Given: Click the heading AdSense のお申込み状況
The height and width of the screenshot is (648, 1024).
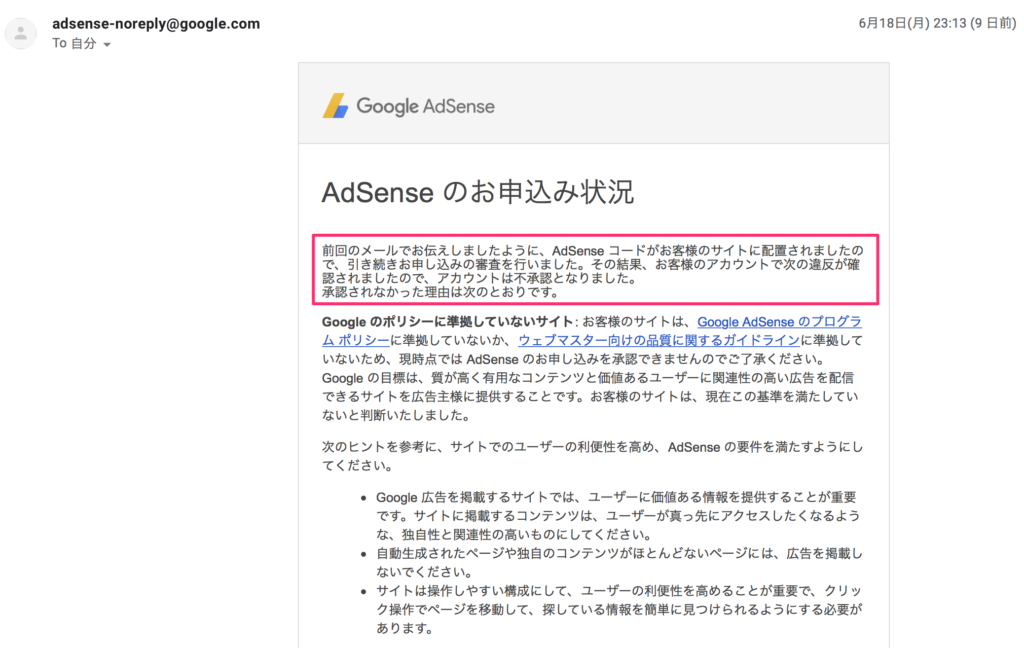Looking at the screenshot, I should tap(477, 192).
